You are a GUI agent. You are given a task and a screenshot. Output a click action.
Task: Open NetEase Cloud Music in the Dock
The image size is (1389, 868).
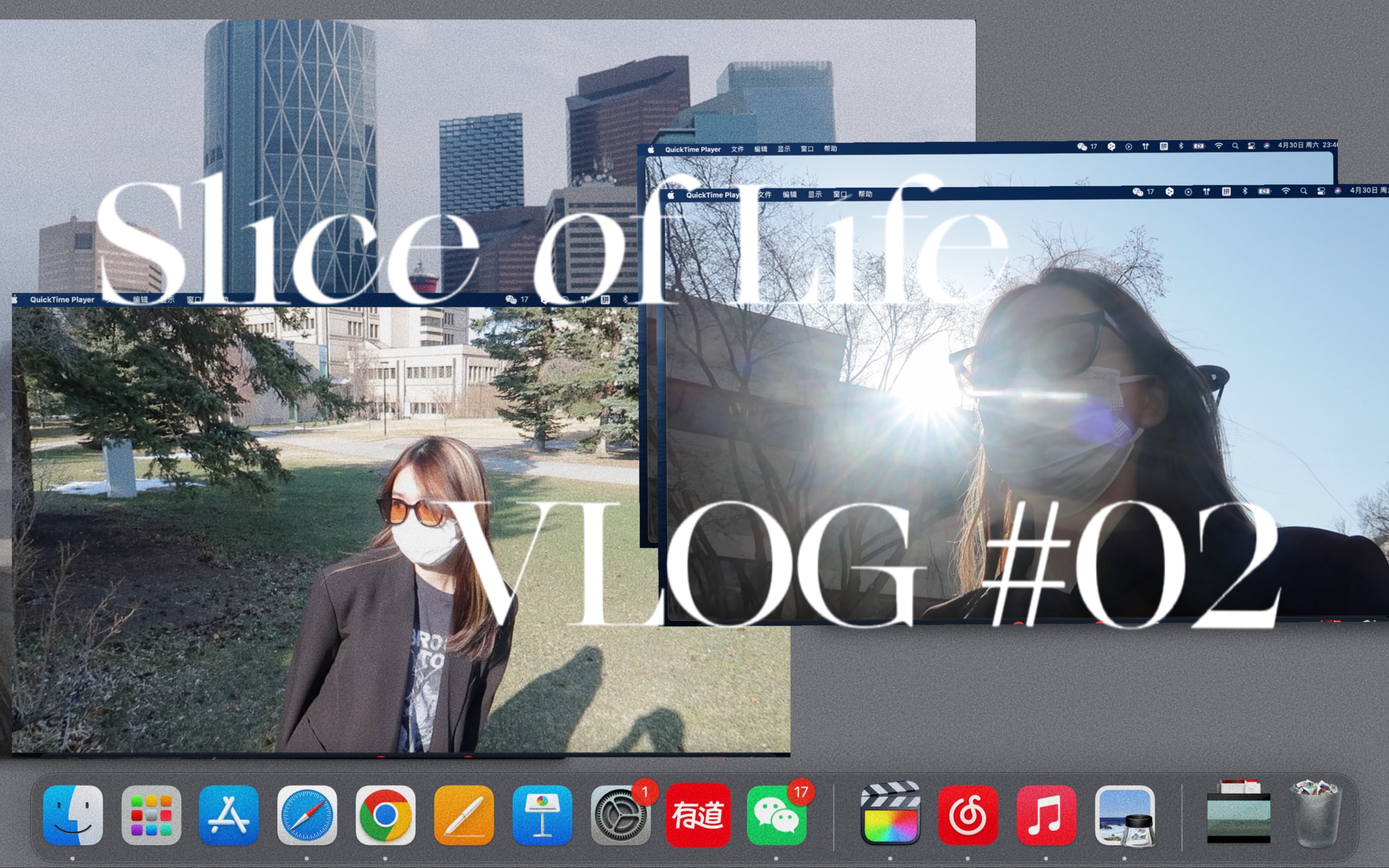(x=968, y=815)
